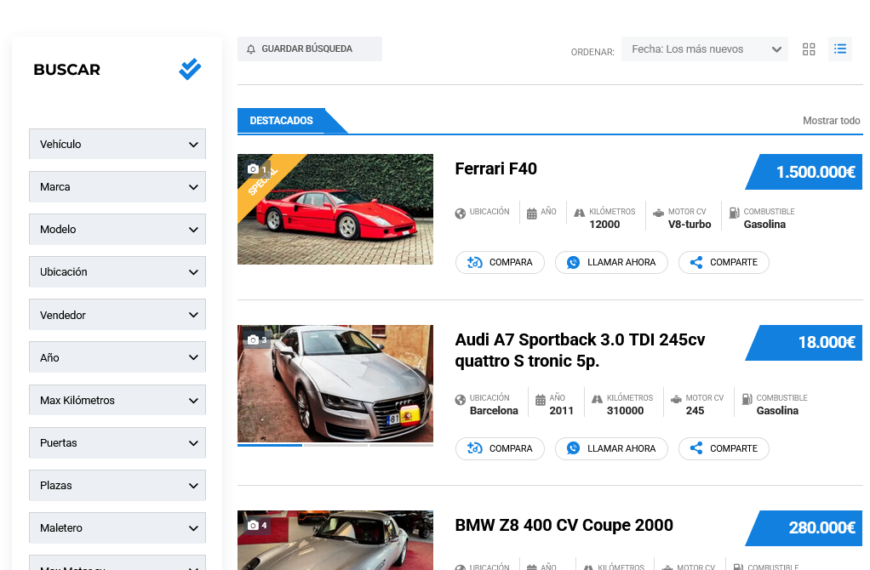
Task: Select the Destacados tab
Action: tap(281, 120)
